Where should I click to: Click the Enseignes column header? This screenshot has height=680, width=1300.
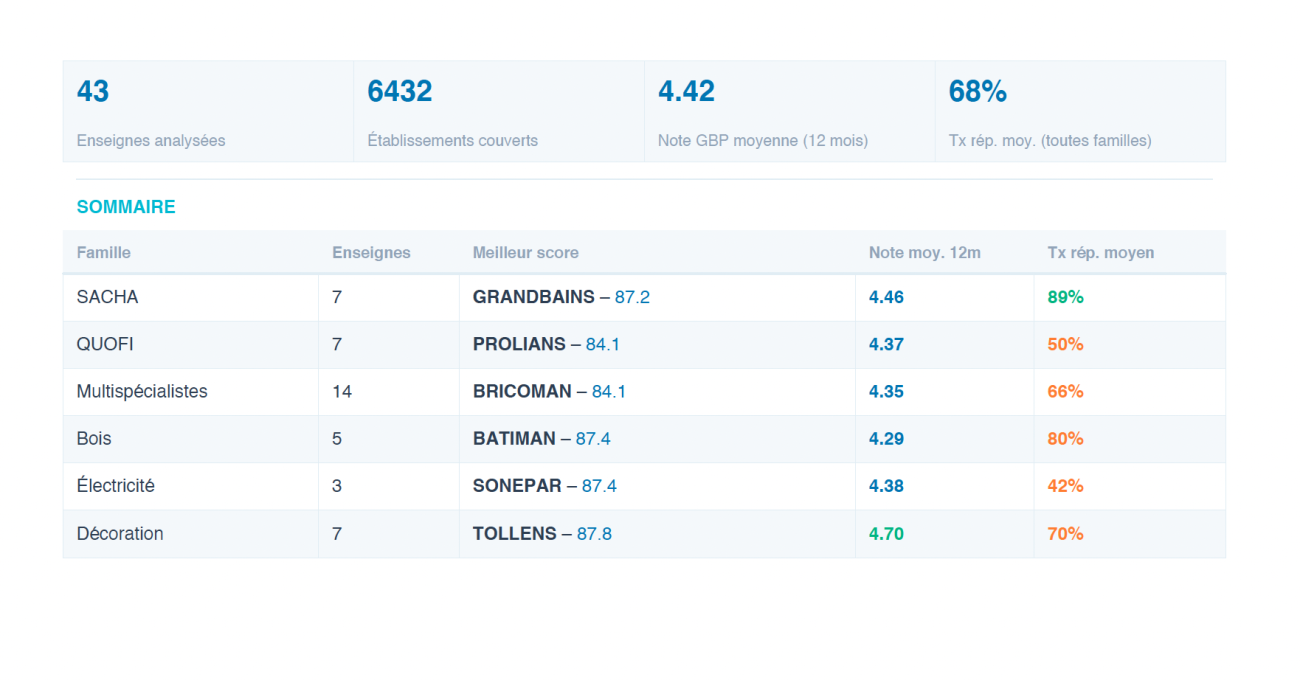pos(372,253)
